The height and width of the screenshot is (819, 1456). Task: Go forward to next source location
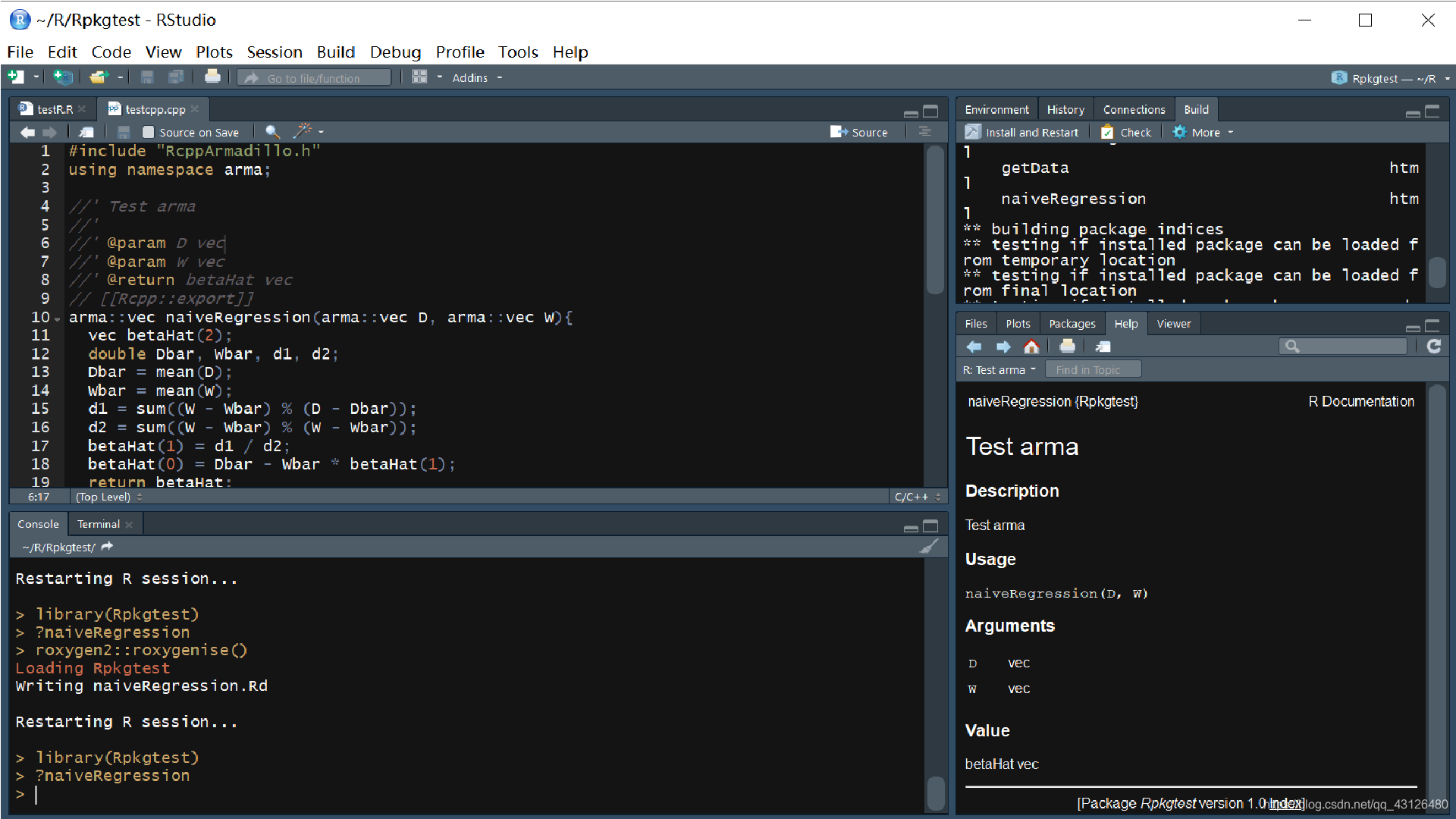(50, 132)
